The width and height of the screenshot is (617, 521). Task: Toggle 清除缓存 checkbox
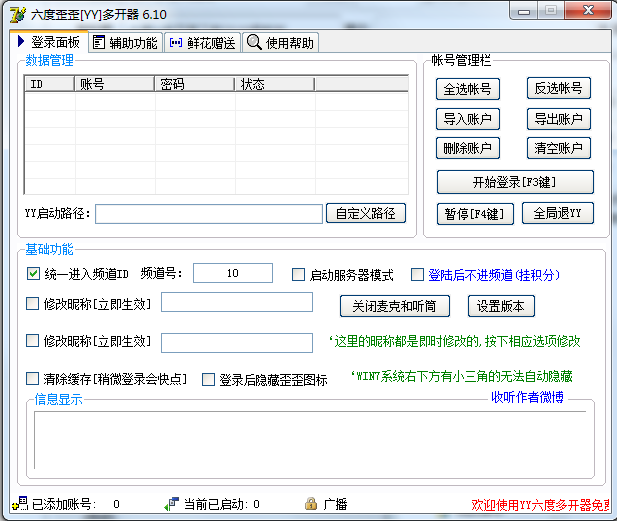tap(32, 379)
